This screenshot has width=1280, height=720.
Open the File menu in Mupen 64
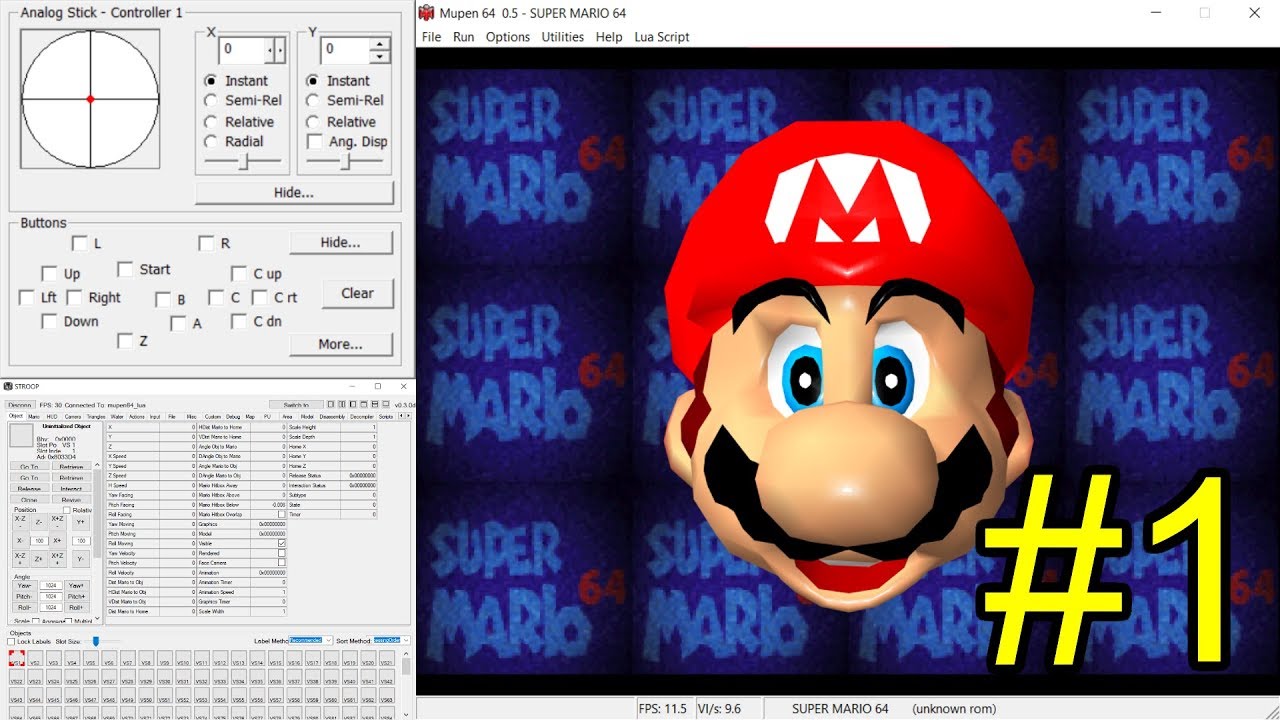point(431,37)
